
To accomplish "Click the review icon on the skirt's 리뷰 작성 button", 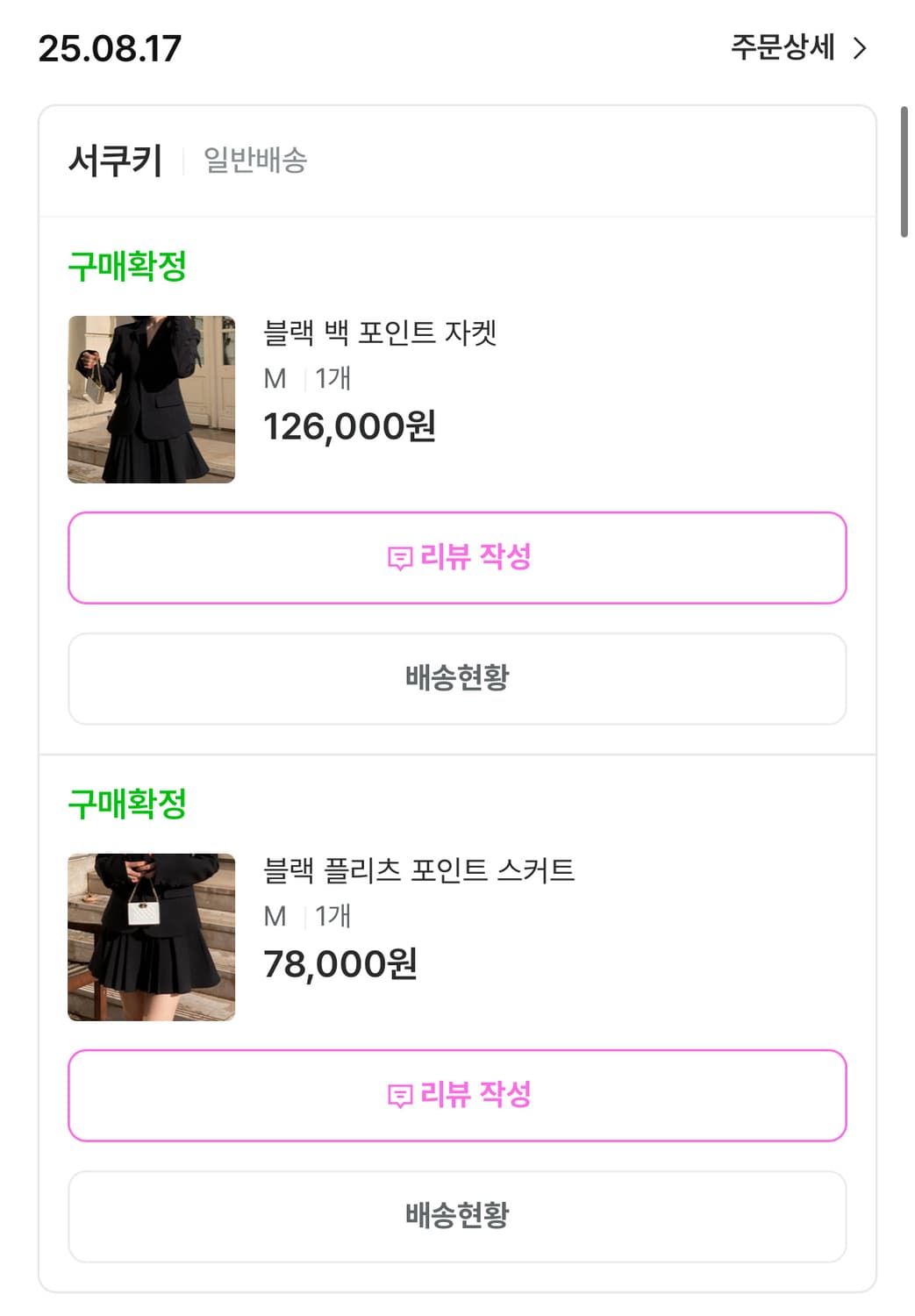I will coord(400,1096).
